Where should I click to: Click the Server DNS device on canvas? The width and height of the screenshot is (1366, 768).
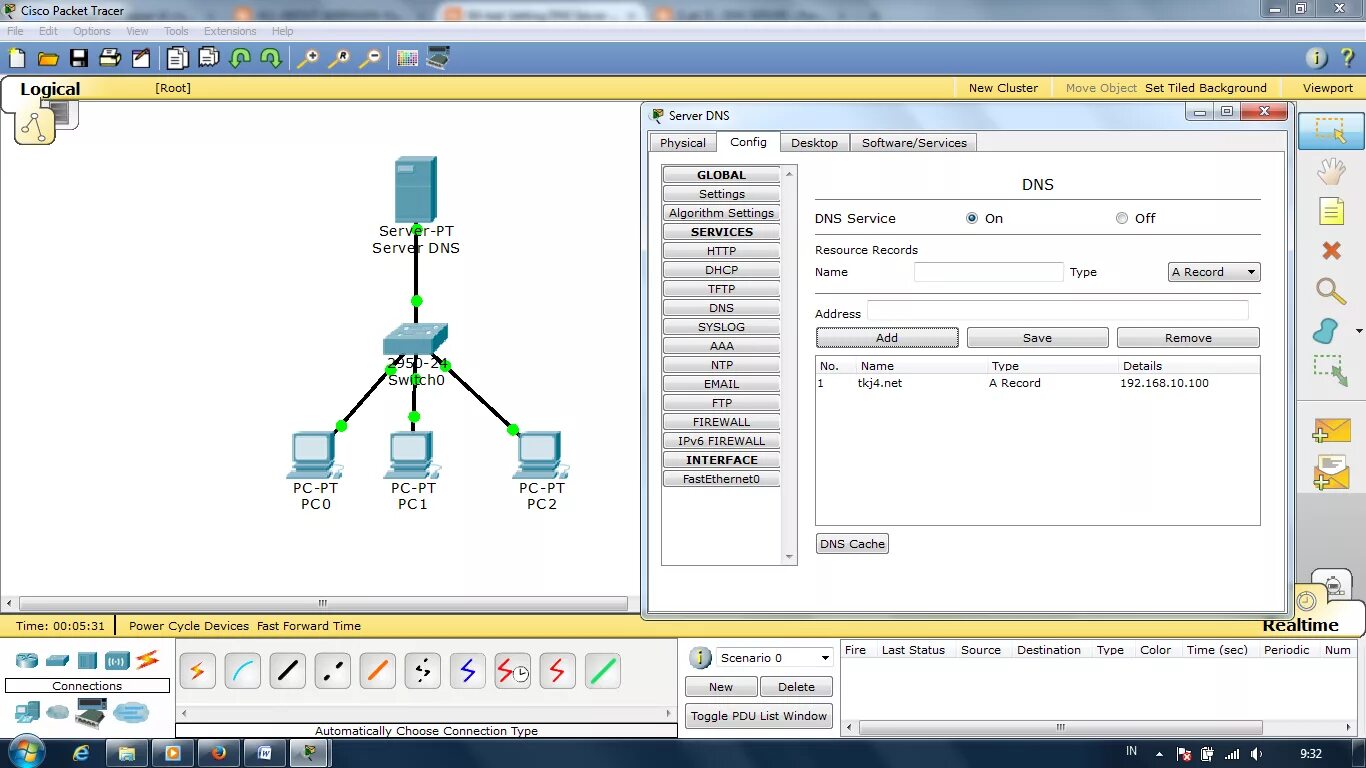click(x=415, y=190)
